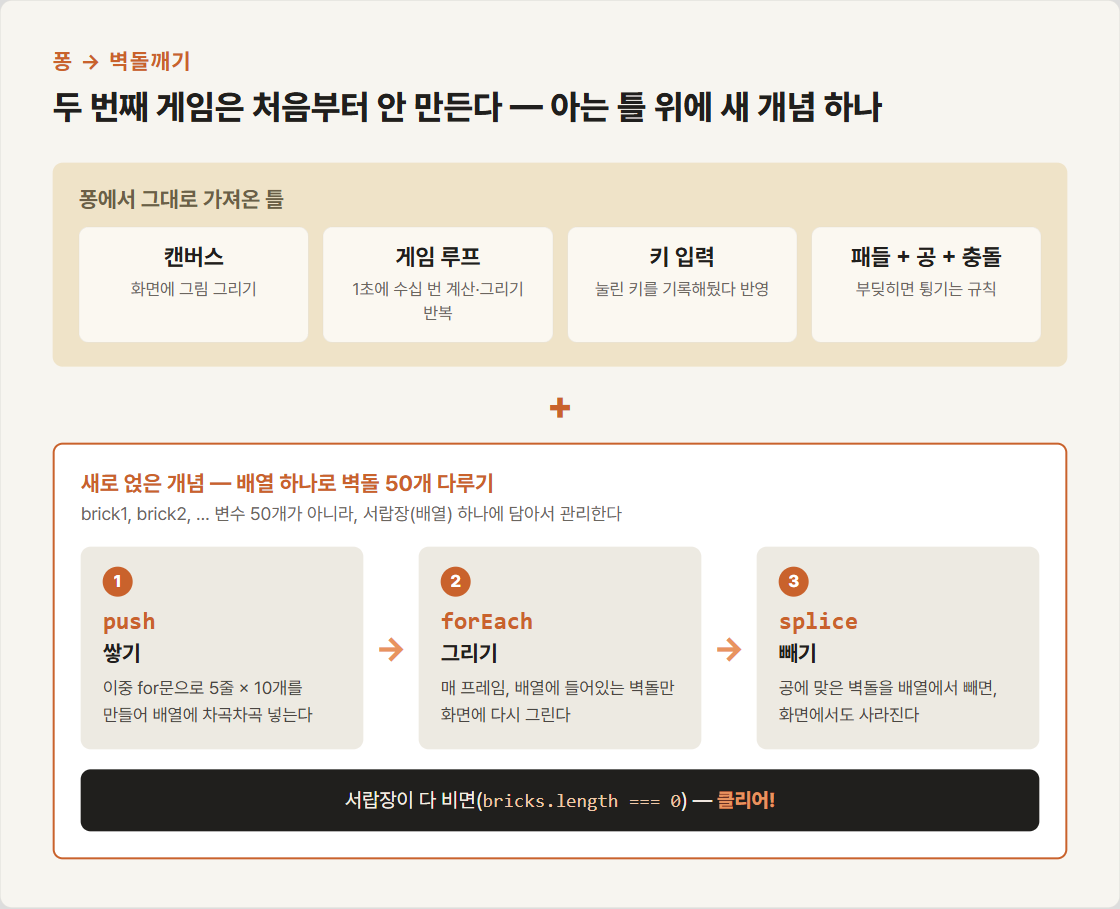Click the 'splice' code label
Screen dimensions: 1120x909
818,621
